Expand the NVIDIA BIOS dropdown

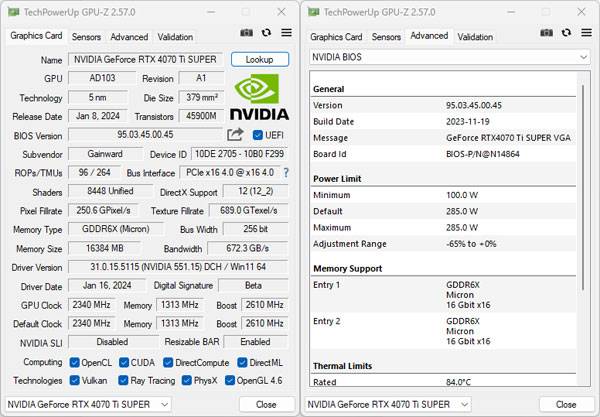coord(583,58)
